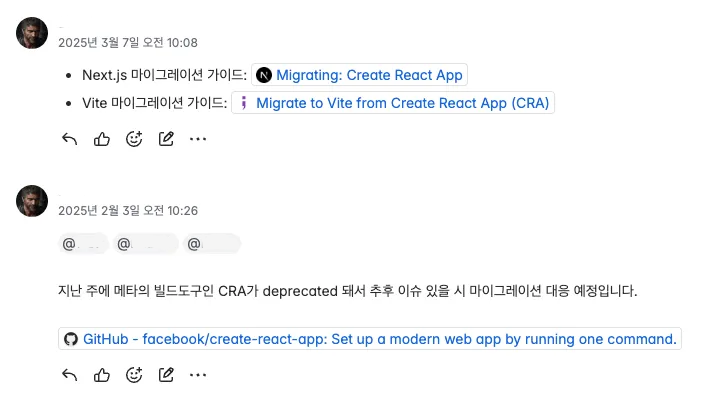This screenshot has width=702, height=399.
Task: Open more options for the March 7 comment
Action: point(198,139)
